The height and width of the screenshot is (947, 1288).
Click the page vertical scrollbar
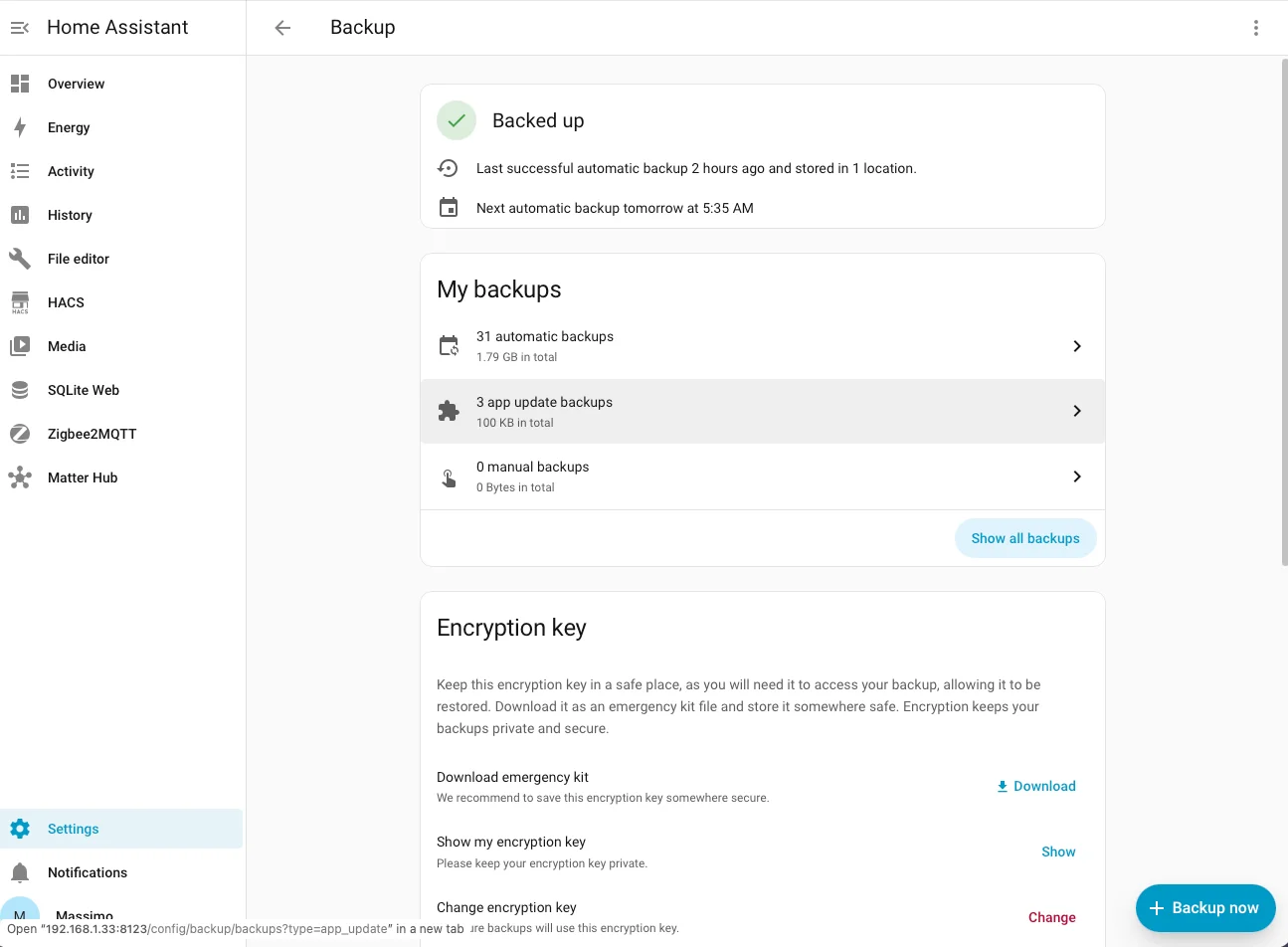coord(1284,312)
